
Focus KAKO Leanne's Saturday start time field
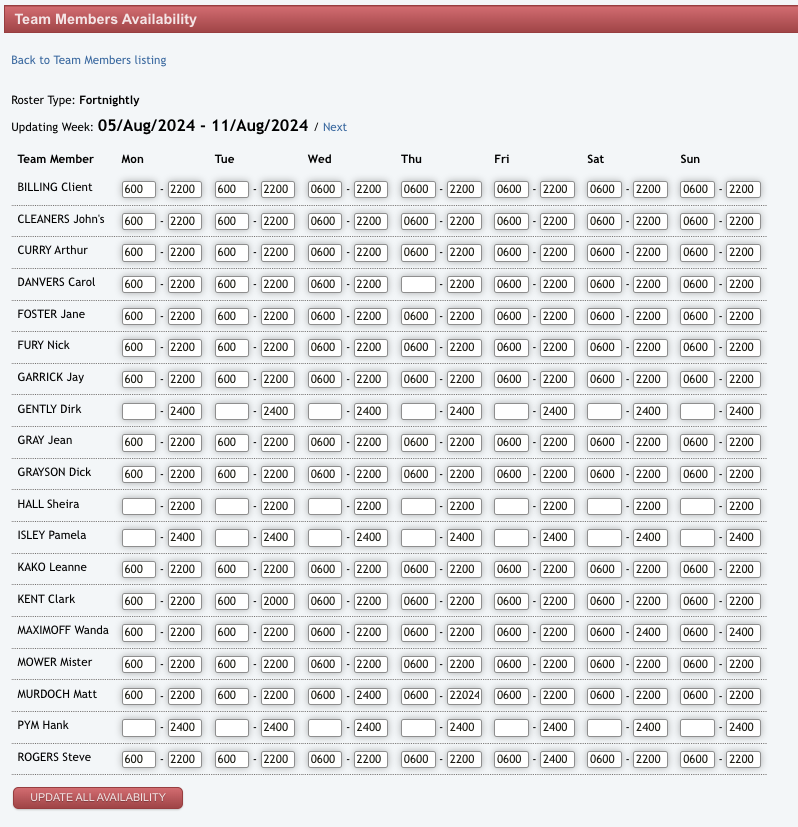(x=604, y=569)
